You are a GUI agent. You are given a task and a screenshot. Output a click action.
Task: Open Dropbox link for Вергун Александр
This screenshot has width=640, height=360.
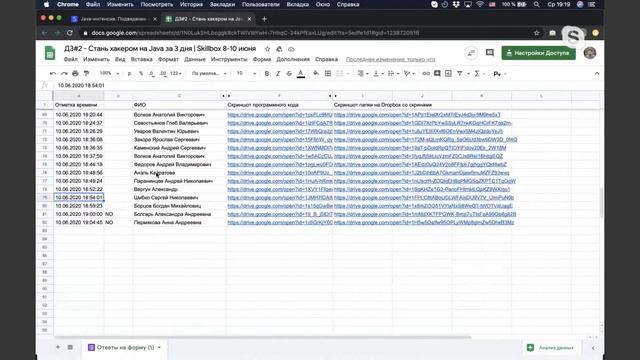[422, 189]
